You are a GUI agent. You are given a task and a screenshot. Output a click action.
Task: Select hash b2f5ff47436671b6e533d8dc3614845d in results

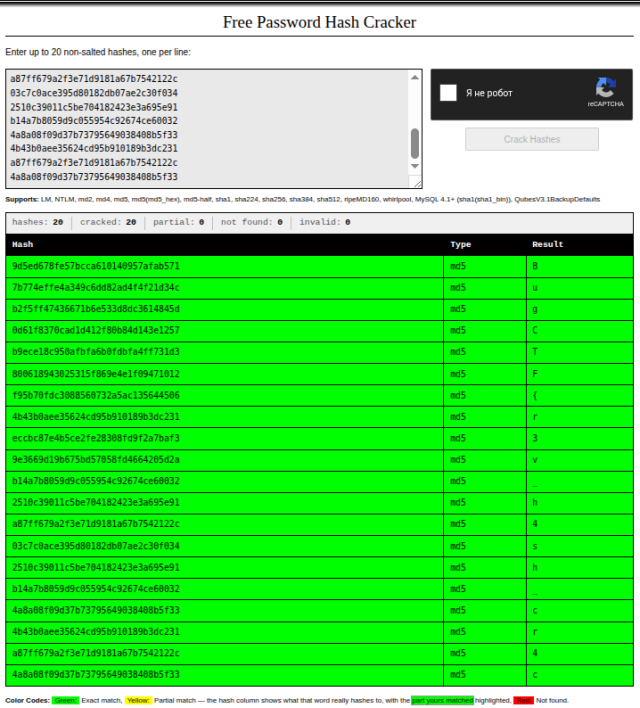click(96, 309)
